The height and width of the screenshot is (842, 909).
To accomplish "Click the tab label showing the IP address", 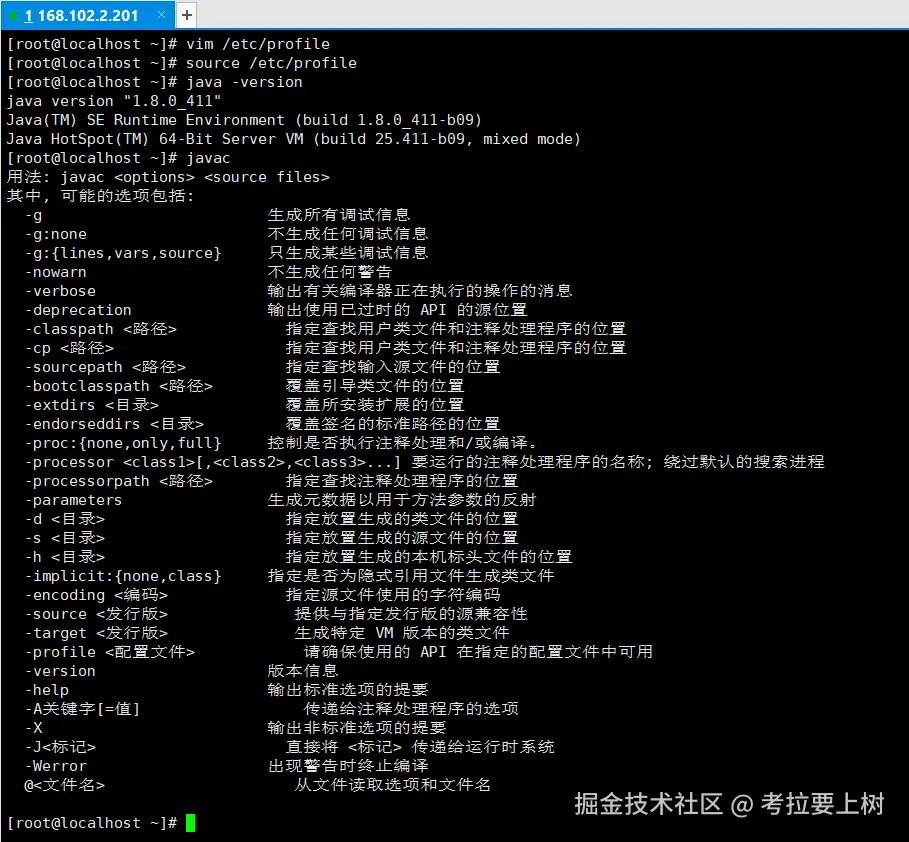I will click(x=90, y=15).
